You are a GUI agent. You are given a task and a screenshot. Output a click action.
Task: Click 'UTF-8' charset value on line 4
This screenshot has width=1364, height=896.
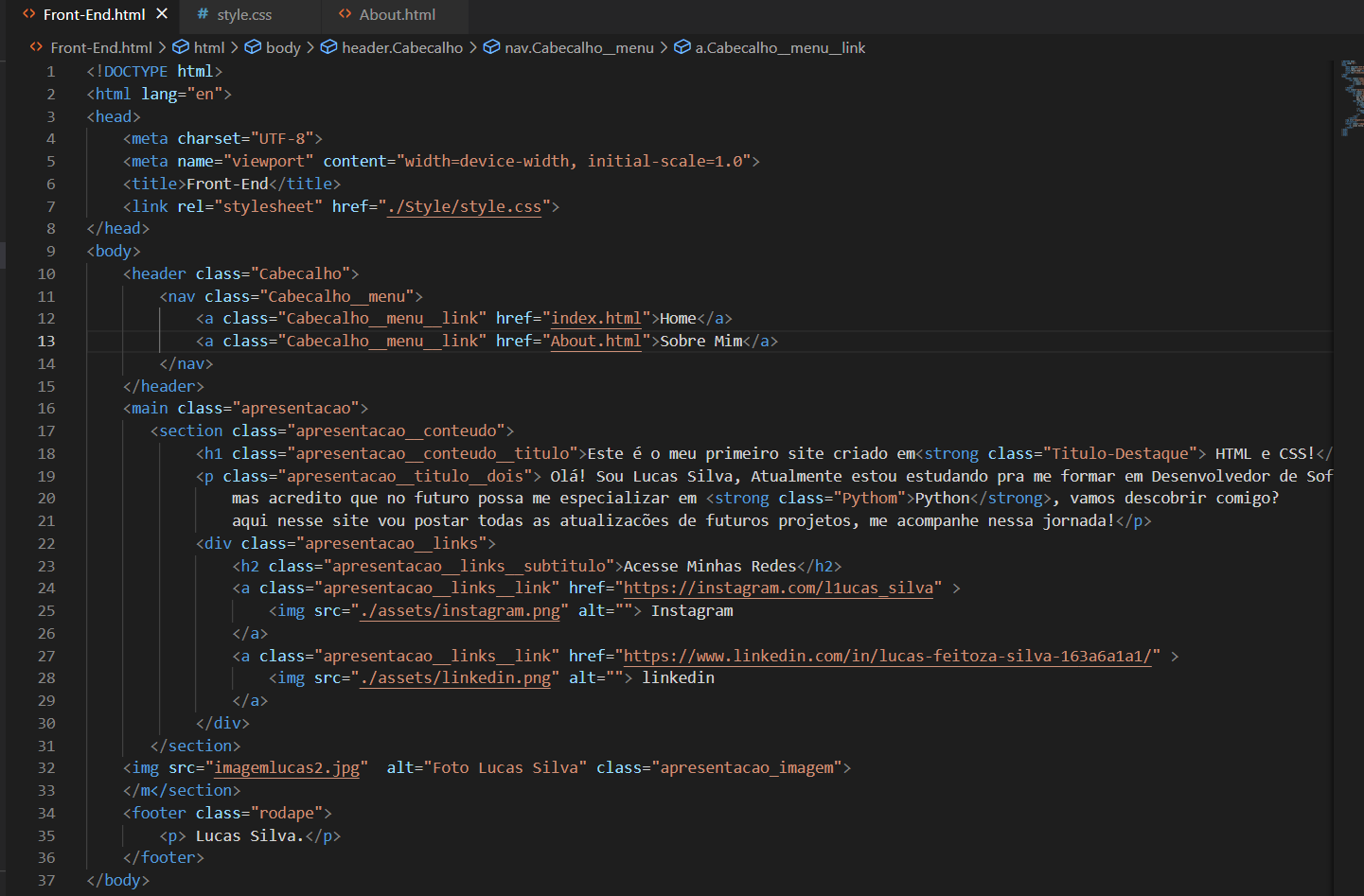(x=282, y=139)
